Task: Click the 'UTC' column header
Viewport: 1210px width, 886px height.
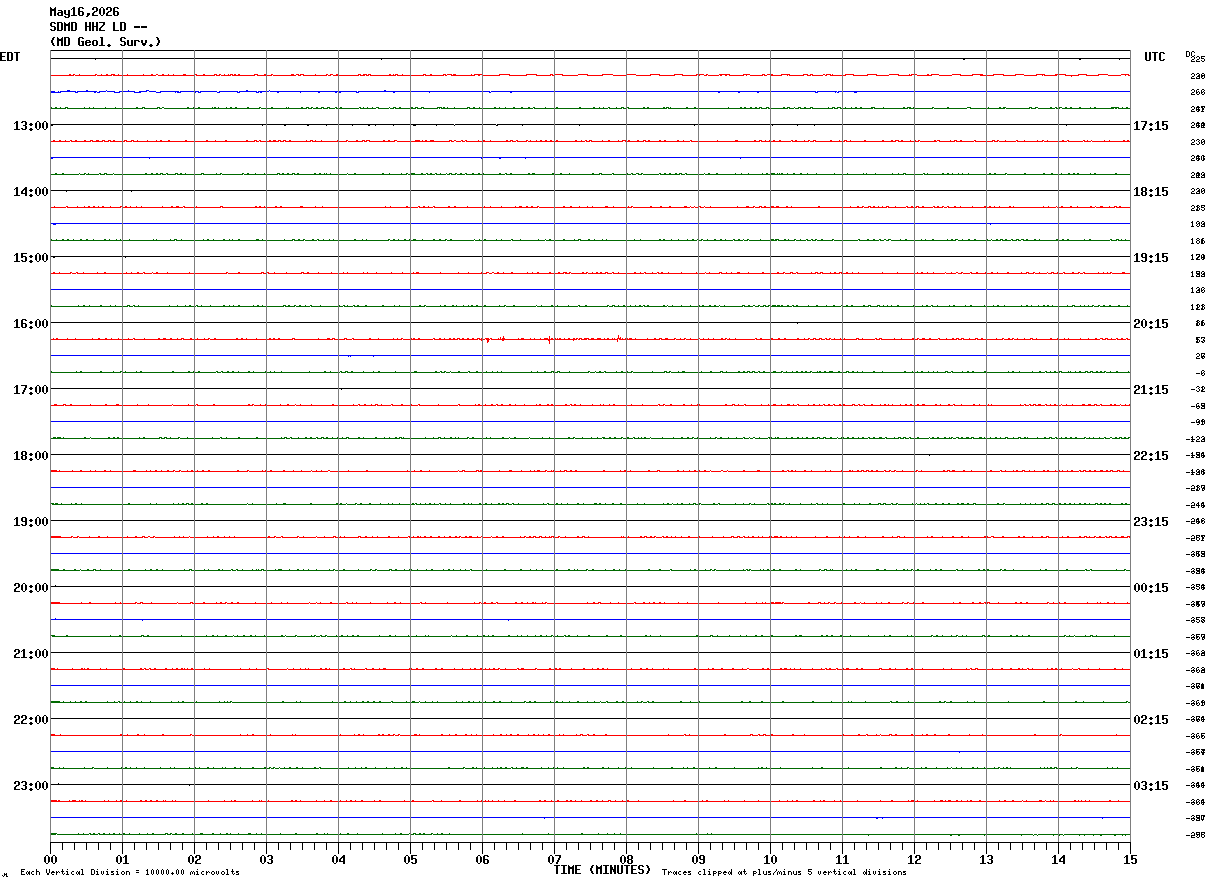Action: (x=1155, y=57)
